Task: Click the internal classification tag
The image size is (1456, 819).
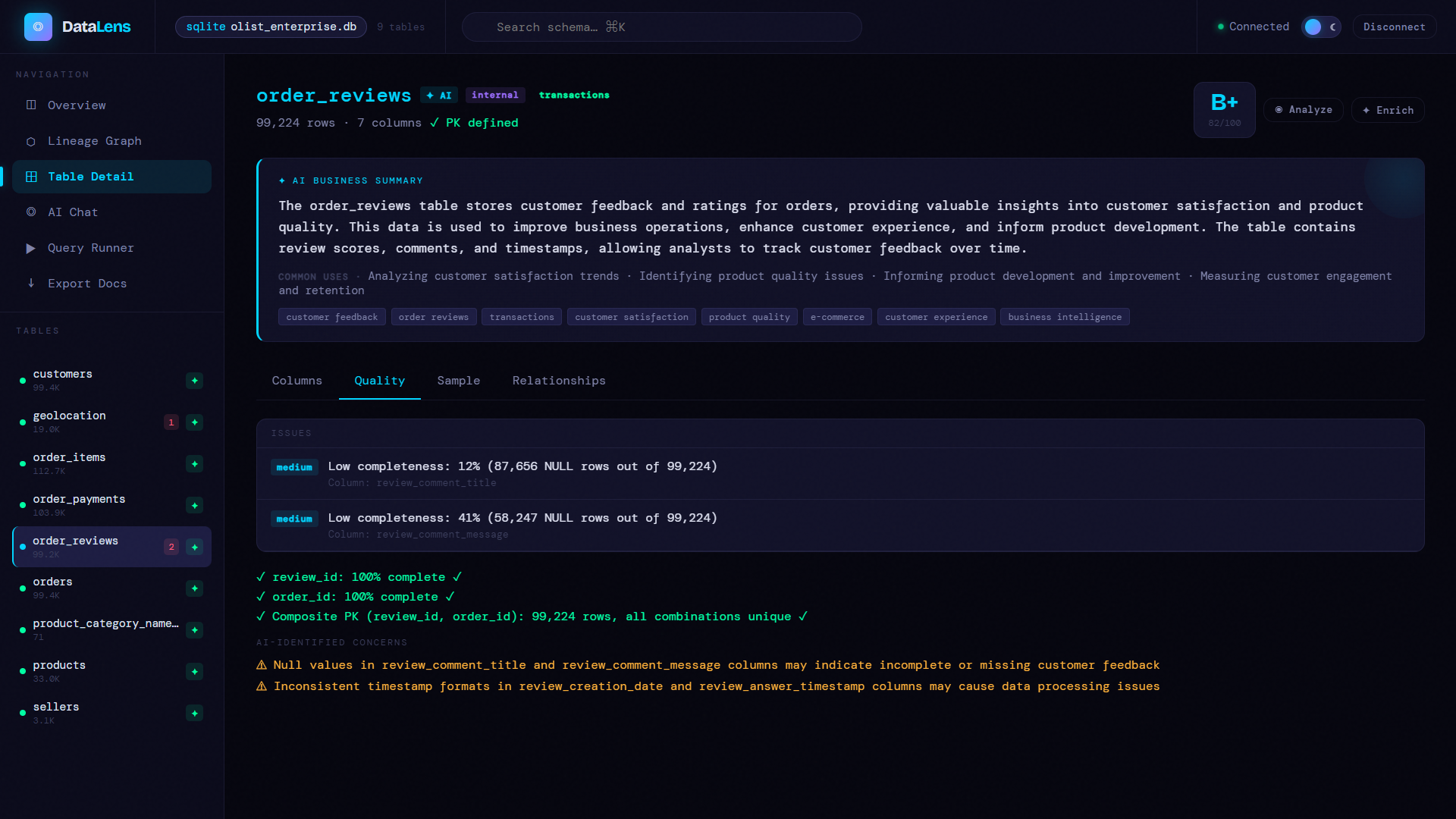Action: point(495,95)
